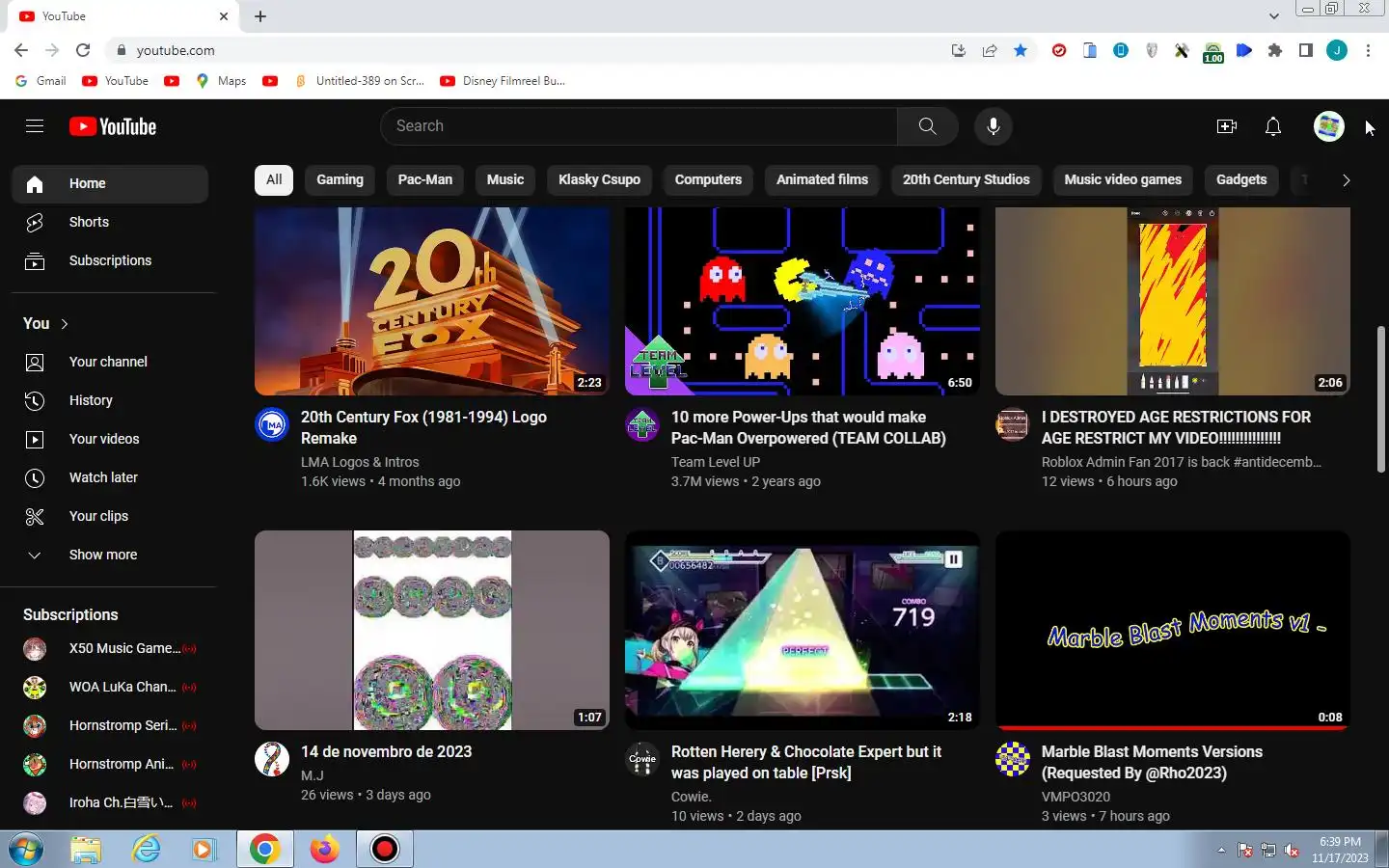
Task: Open Your channel in sidebar
Action: [x=110, y=362]
